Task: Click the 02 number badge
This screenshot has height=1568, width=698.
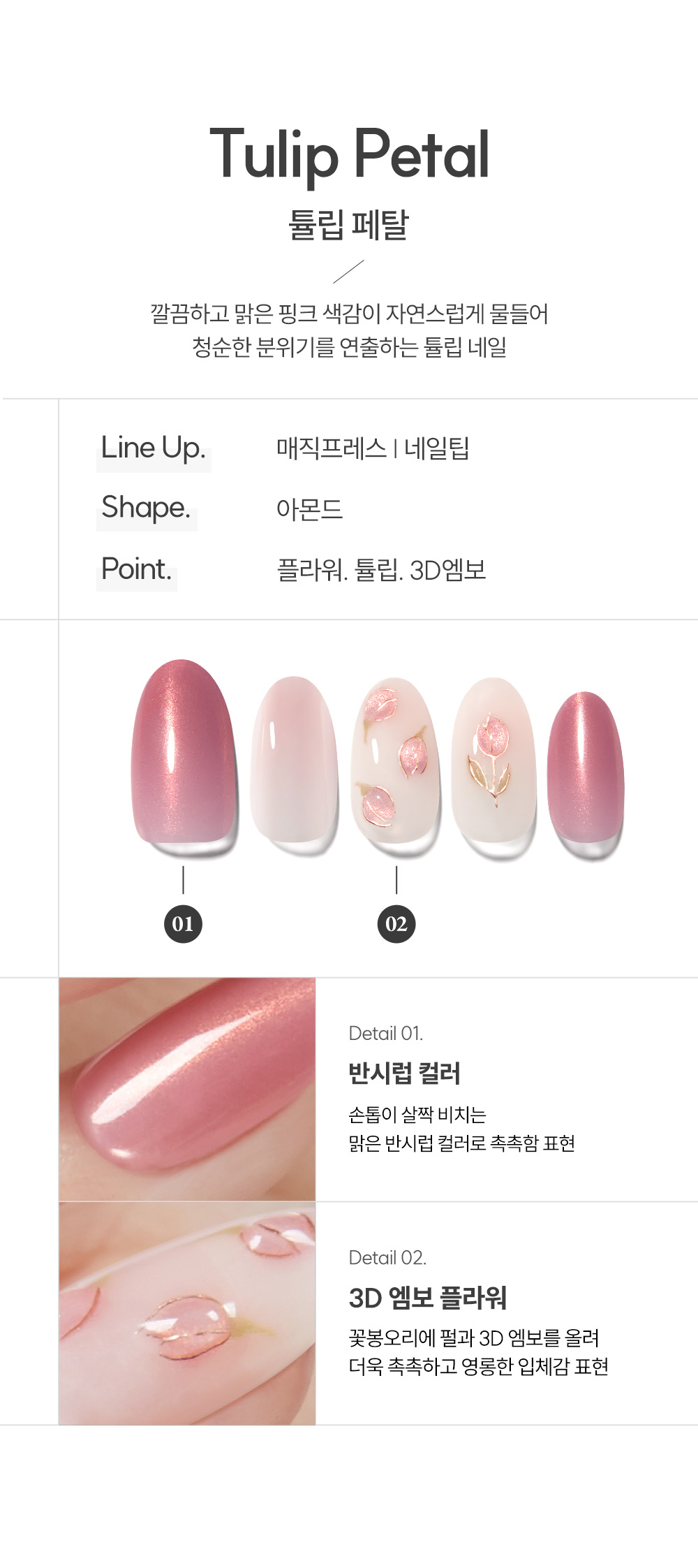Action: click(x=396, y=924)
